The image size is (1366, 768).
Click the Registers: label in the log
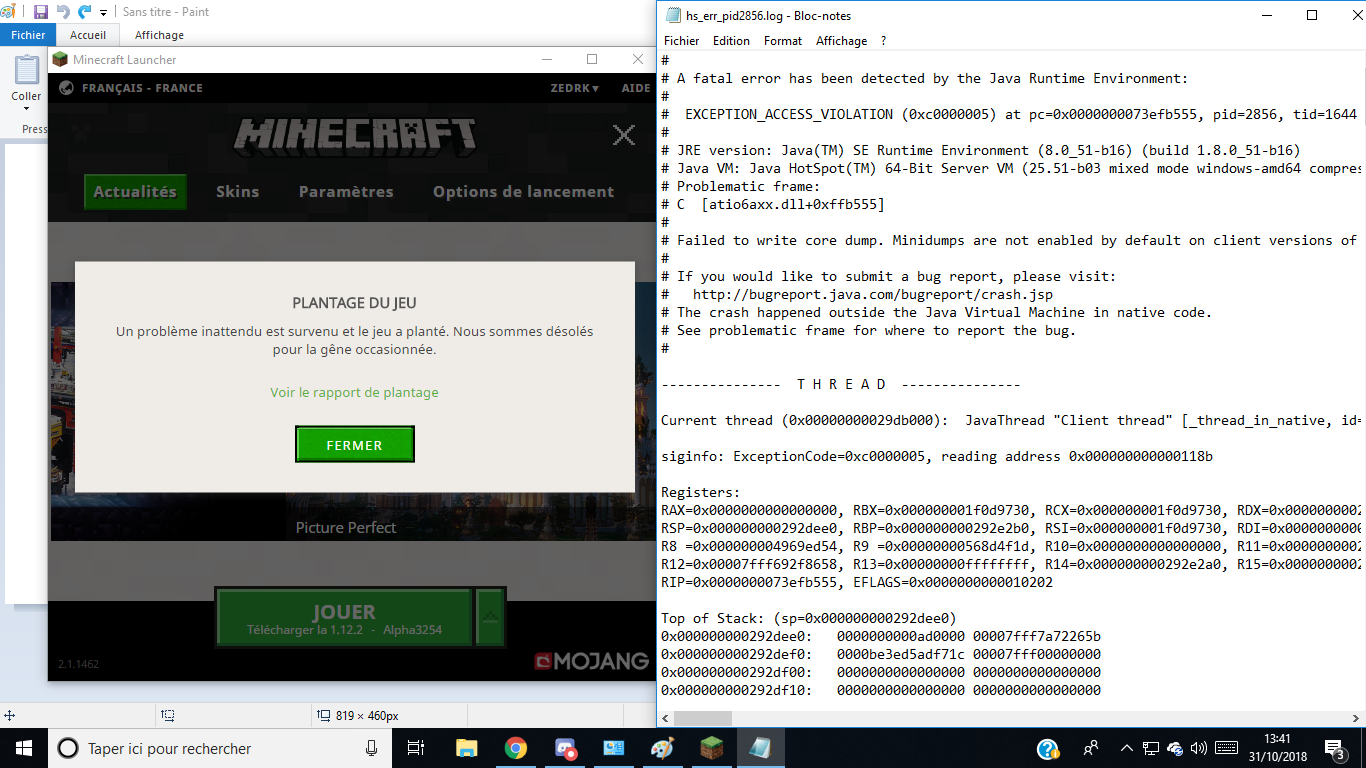pyautogui.click(x=701, y=493)
